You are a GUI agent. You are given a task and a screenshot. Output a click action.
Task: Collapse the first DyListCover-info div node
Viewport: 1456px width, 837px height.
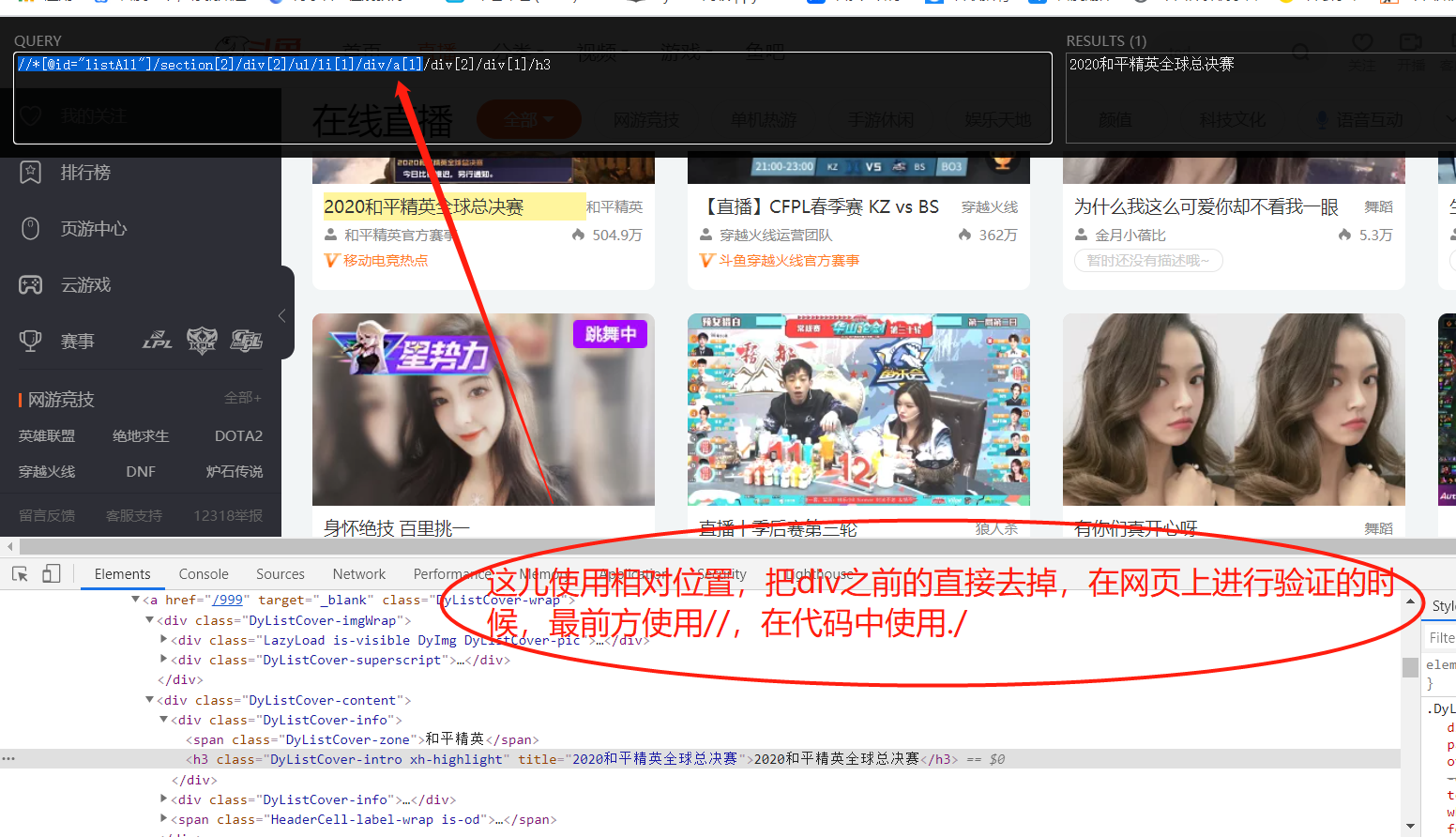(x=164, y=719)
